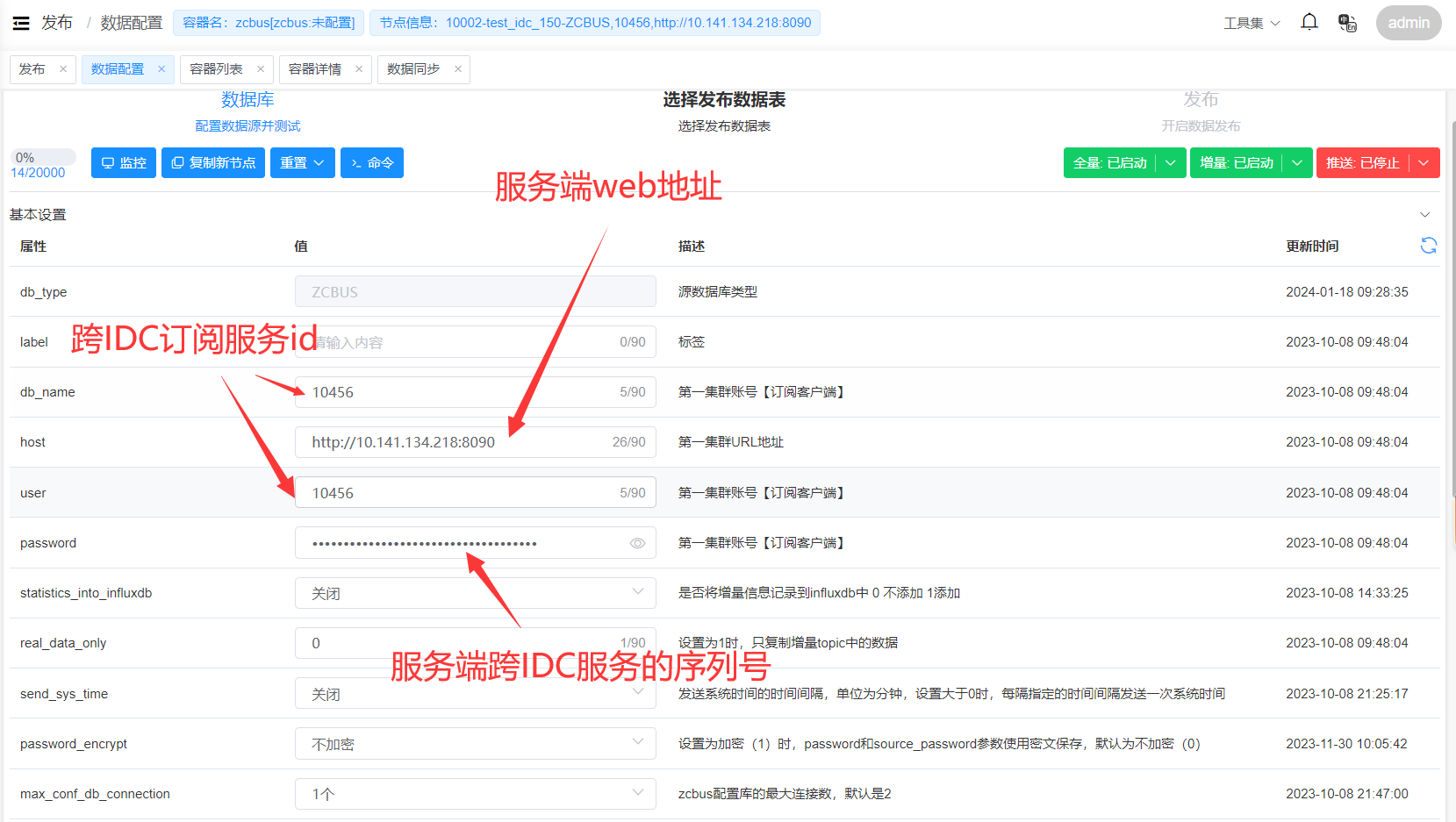1456x822 pixels.
Task: Open the 命令 command button
Action: (371, 163)
